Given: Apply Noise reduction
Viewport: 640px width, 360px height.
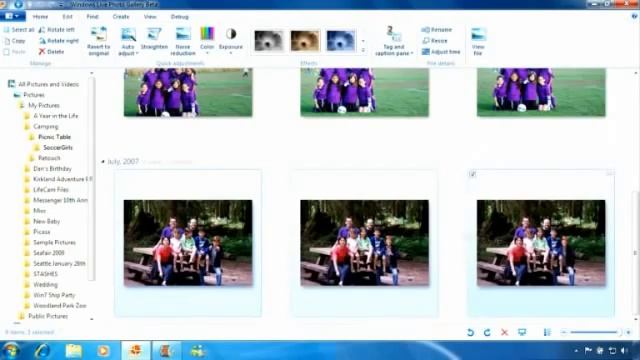Looking at the screenshot, I should [182, 41].
